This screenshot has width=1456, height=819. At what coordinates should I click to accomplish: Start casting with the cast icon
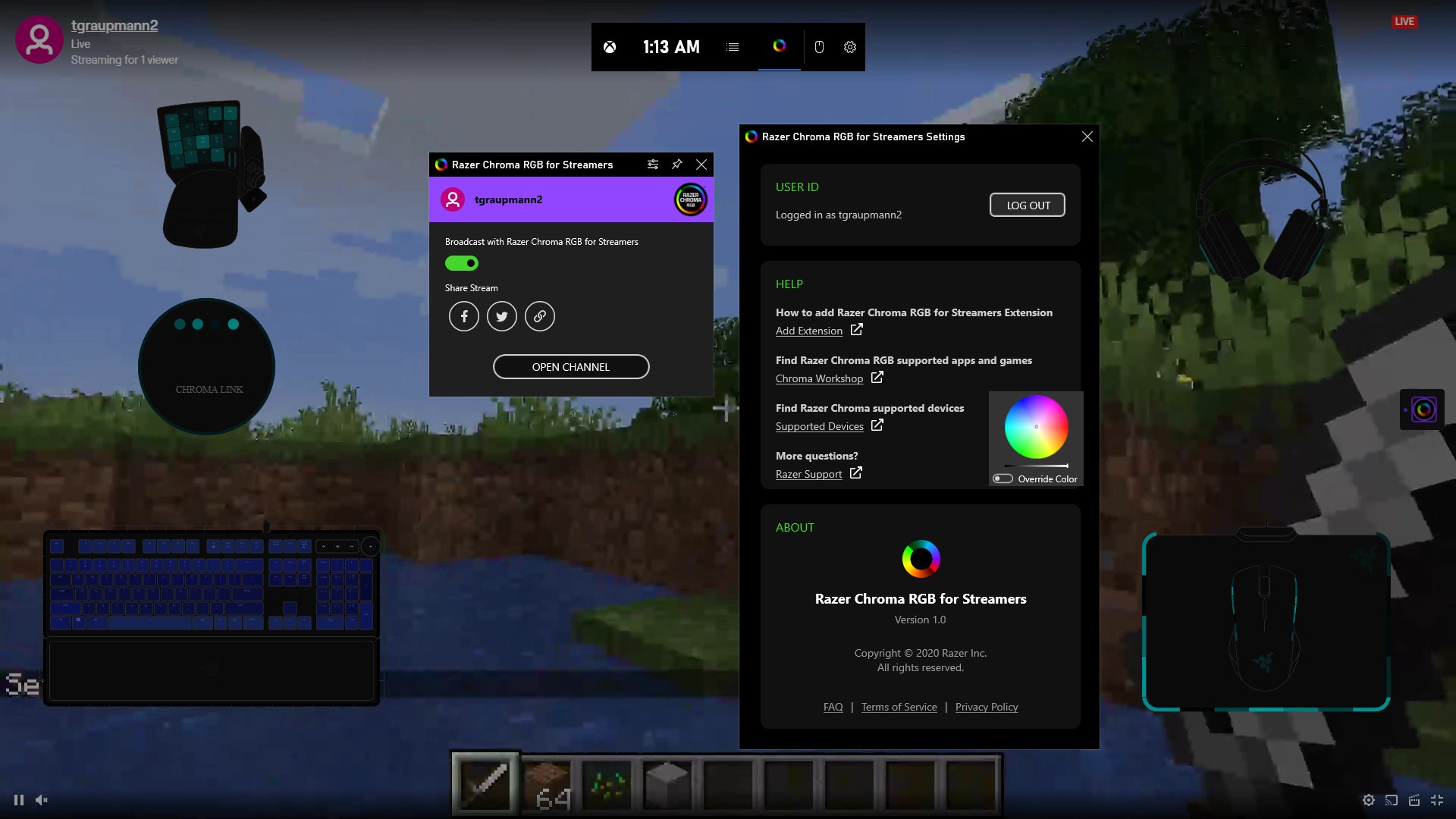1392,800
